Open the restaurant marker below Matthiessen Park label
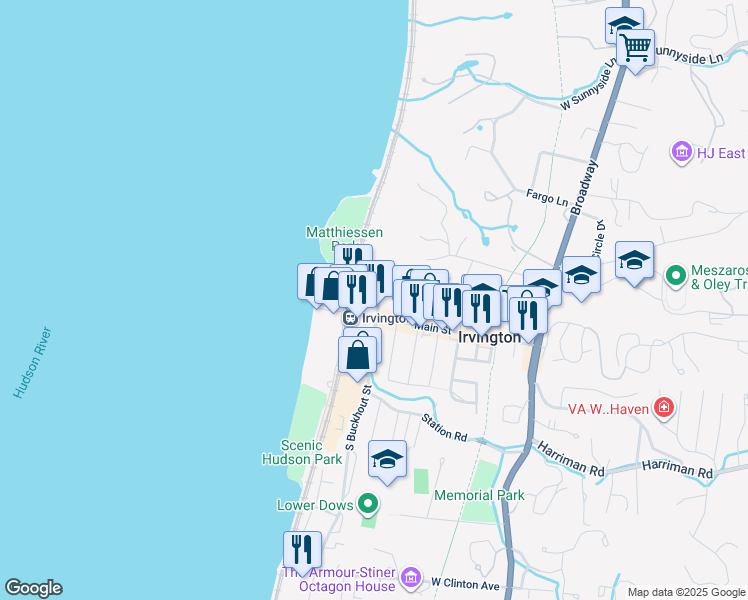This screenshot has height=600, width=748. tap(353, 255)
